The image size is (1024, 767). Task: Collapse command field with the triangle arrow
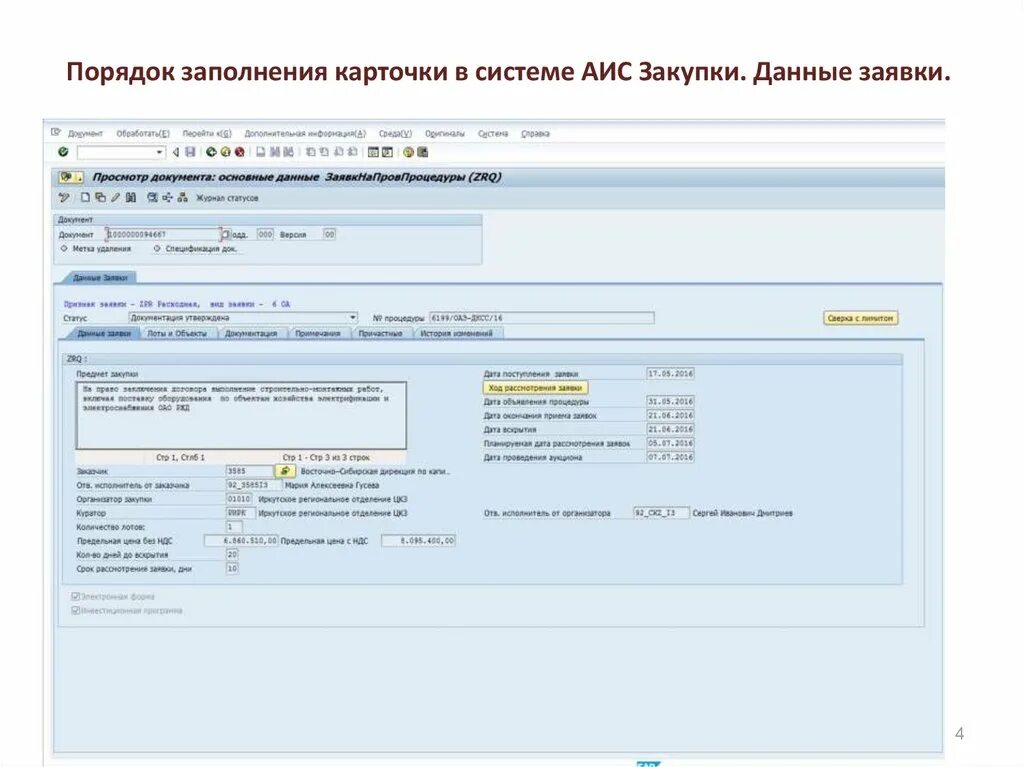tap(176, 152)
